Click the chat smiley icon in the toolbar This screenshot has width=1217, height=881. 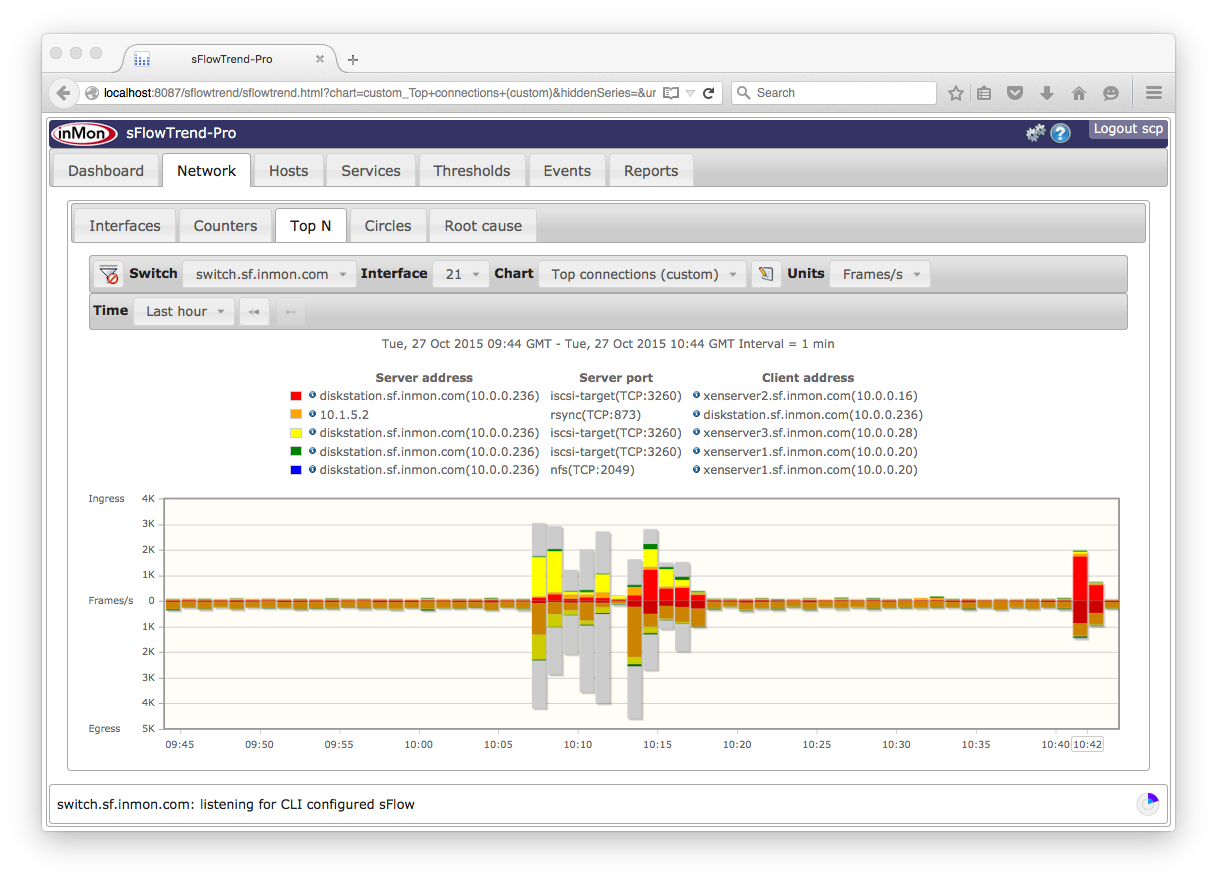[x=1111, y=93]
